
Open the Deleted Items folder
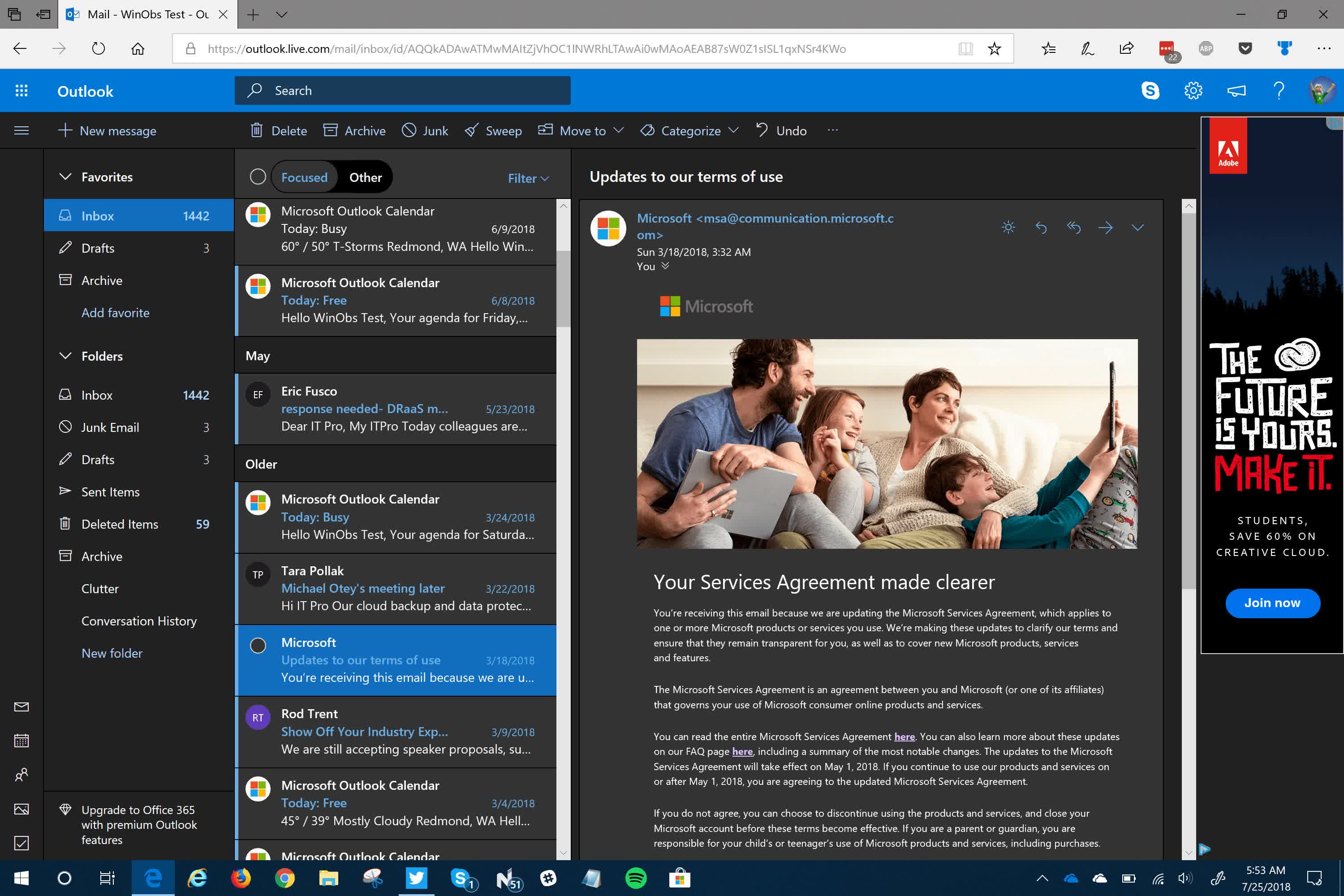pos(120,524)
